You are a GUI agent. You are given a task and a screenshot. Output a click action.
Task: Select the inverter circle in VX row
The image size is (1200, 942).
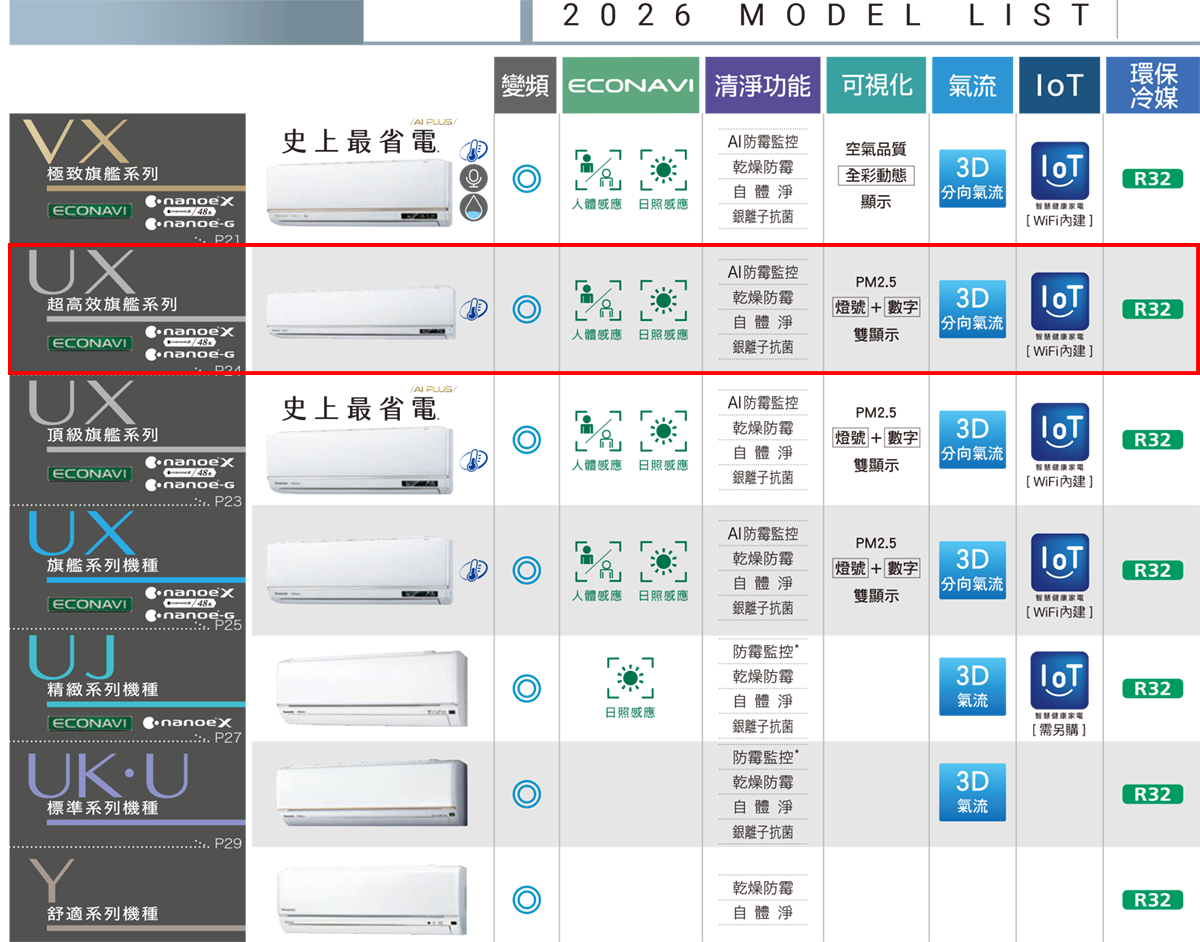tap(526, 179)
